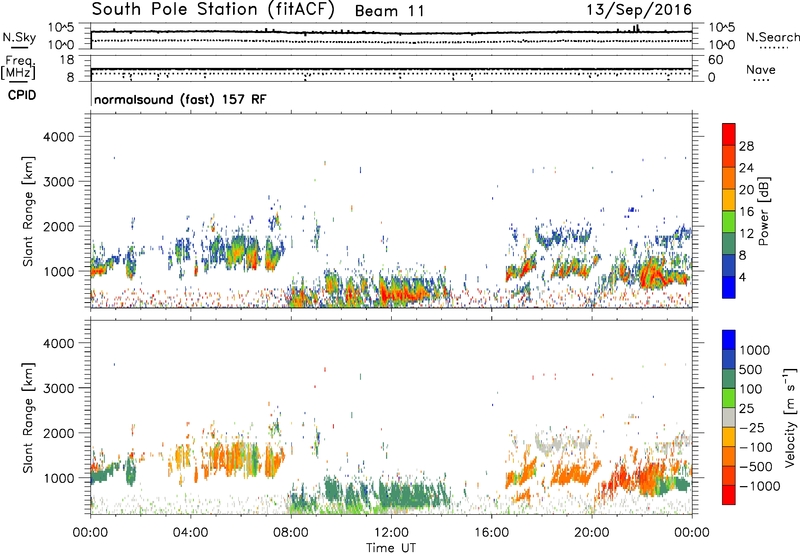
Task: Click the '20' label on Power colorbar
Action: [x=746, y=190]
